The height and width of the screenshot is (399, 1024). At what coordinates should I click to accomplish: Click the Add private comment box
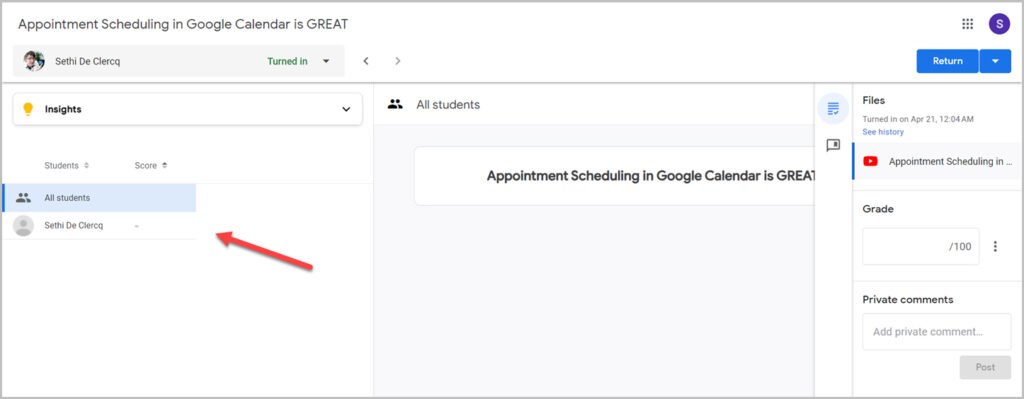[936, 332]
